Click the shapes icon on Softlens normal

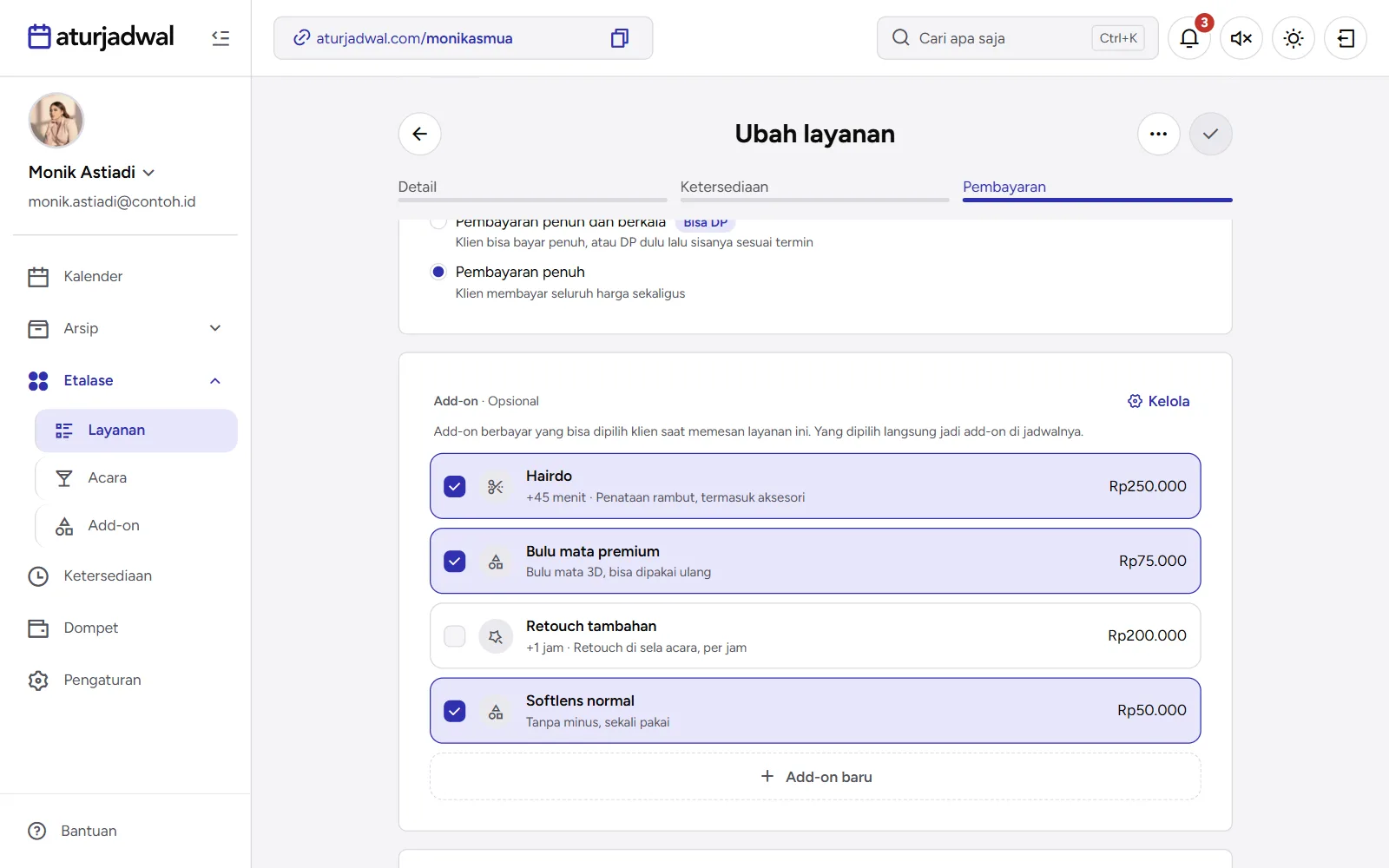pos(496,711)
